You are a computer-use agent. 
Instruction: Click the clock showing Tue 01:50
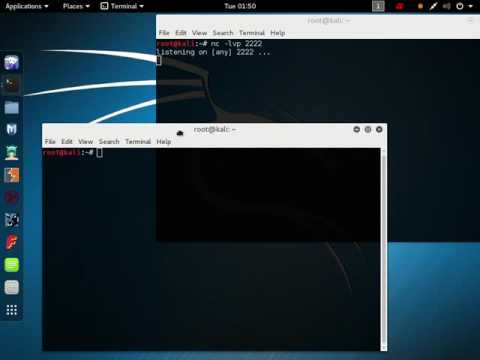click(240, 6)
